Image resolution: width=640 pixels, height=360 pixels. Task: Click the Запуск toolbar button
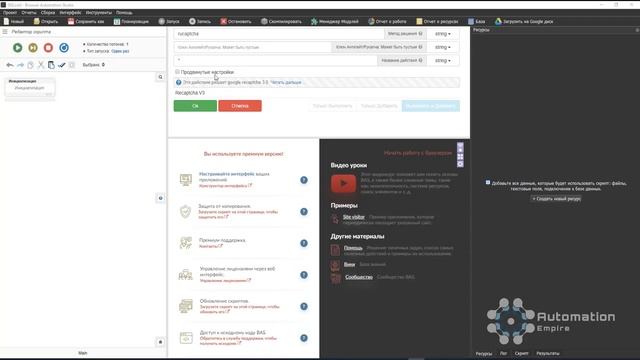point(169,21)
